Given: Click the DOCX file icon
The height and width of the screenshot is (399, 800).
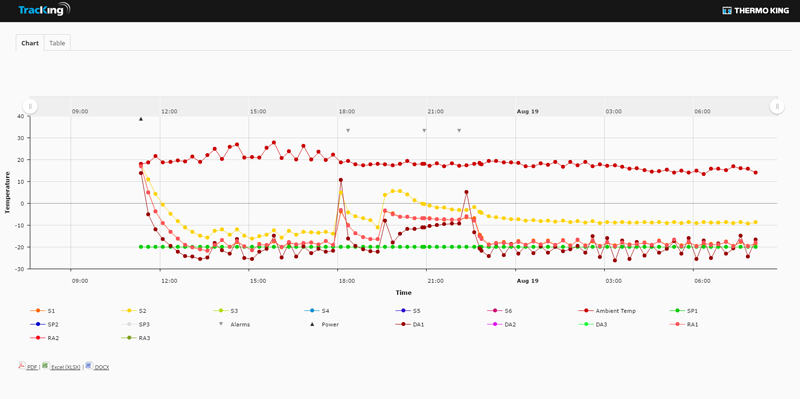Looking at the screenshot, I should tap(89, 365).
